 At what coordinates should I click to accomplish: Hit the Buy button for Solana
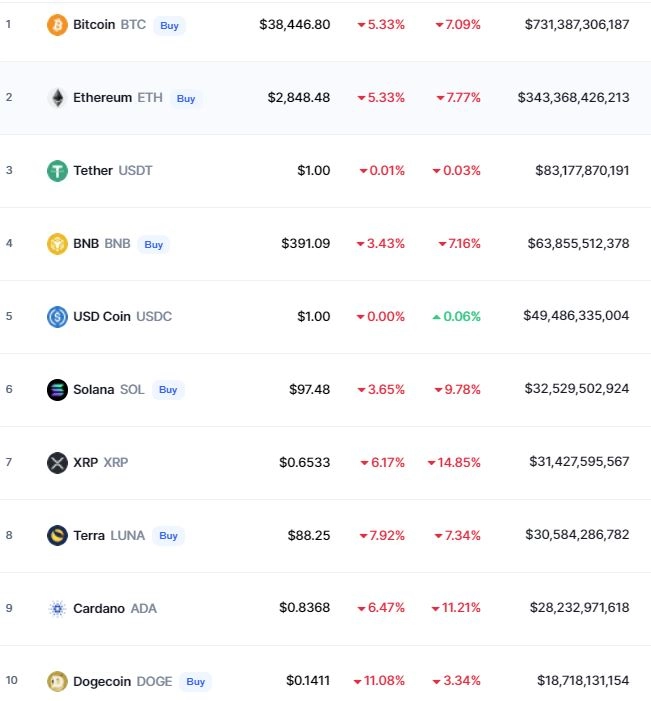coord(167,390)
